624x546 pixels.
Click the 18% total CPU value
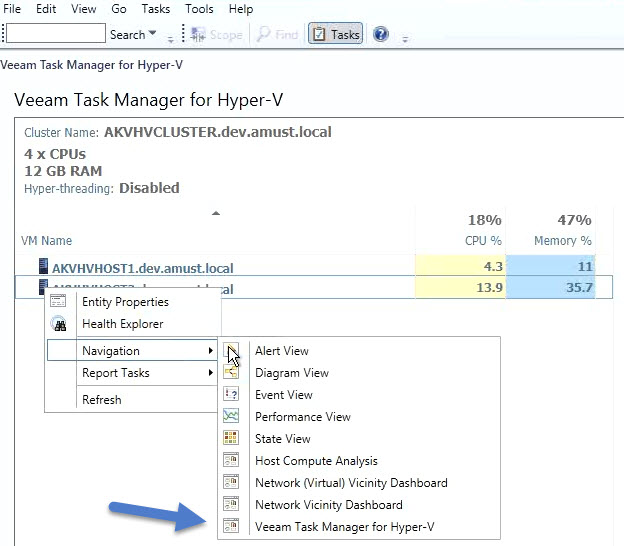(x=484, y=220)
